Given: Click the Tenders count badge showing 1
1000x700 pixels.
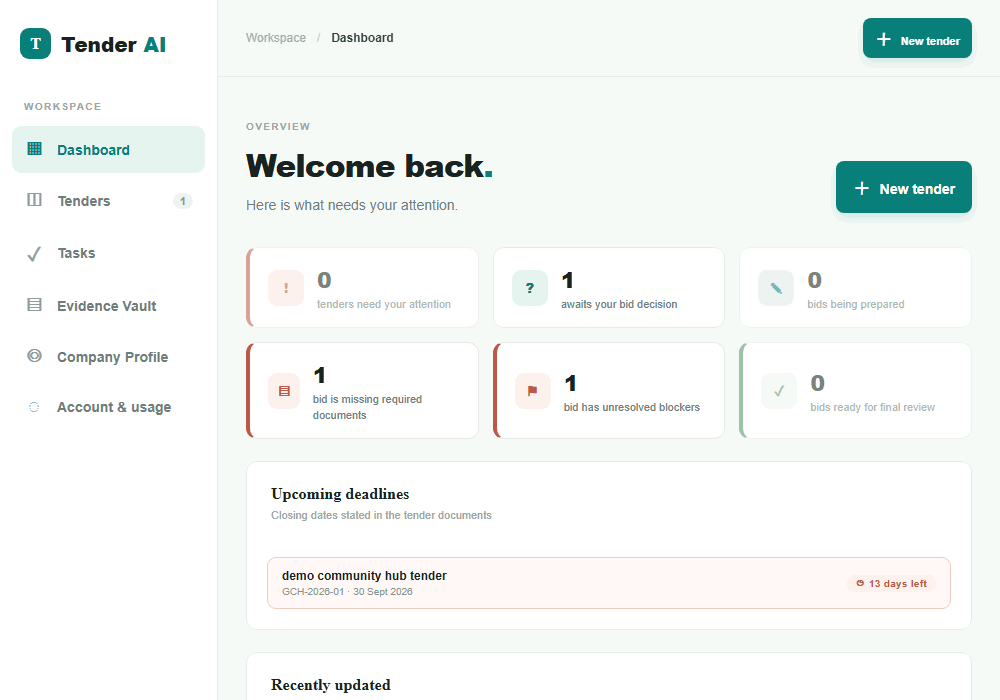Looking at the screenshot, I should coord(182,201).
